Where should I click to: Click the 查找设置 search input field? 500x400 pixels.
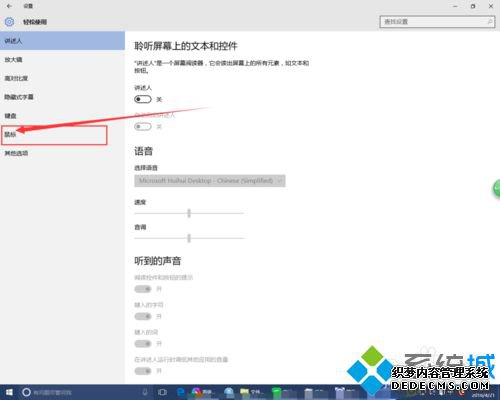pyautogui.click(x=437, y=22)
